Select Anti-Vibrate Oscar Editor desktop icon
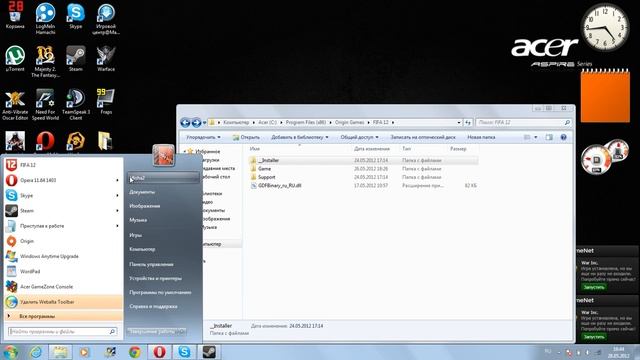 pos(15,104)
